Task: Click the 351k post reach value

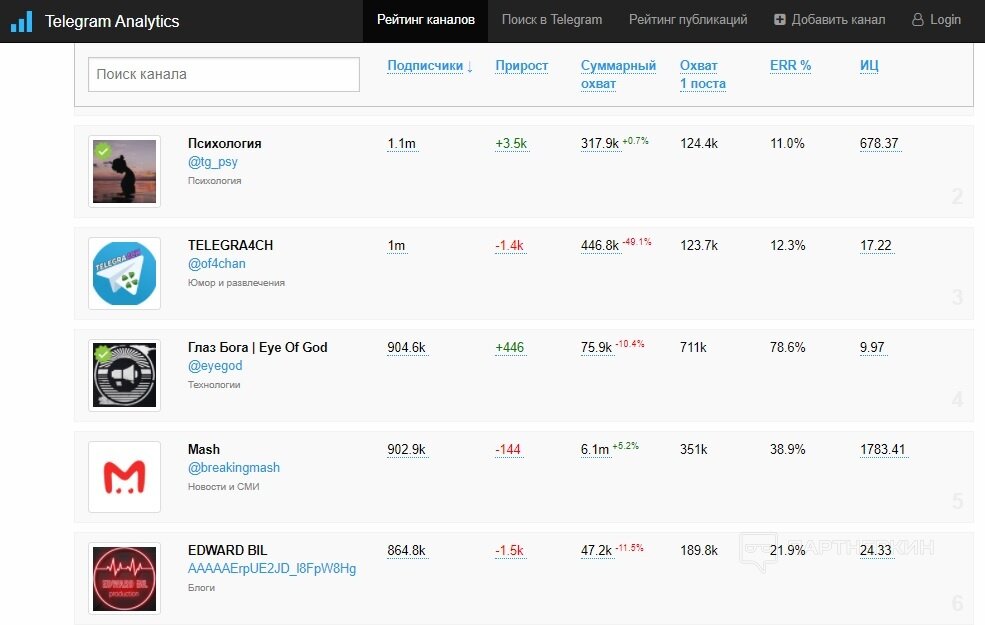Action: point(694,449)
